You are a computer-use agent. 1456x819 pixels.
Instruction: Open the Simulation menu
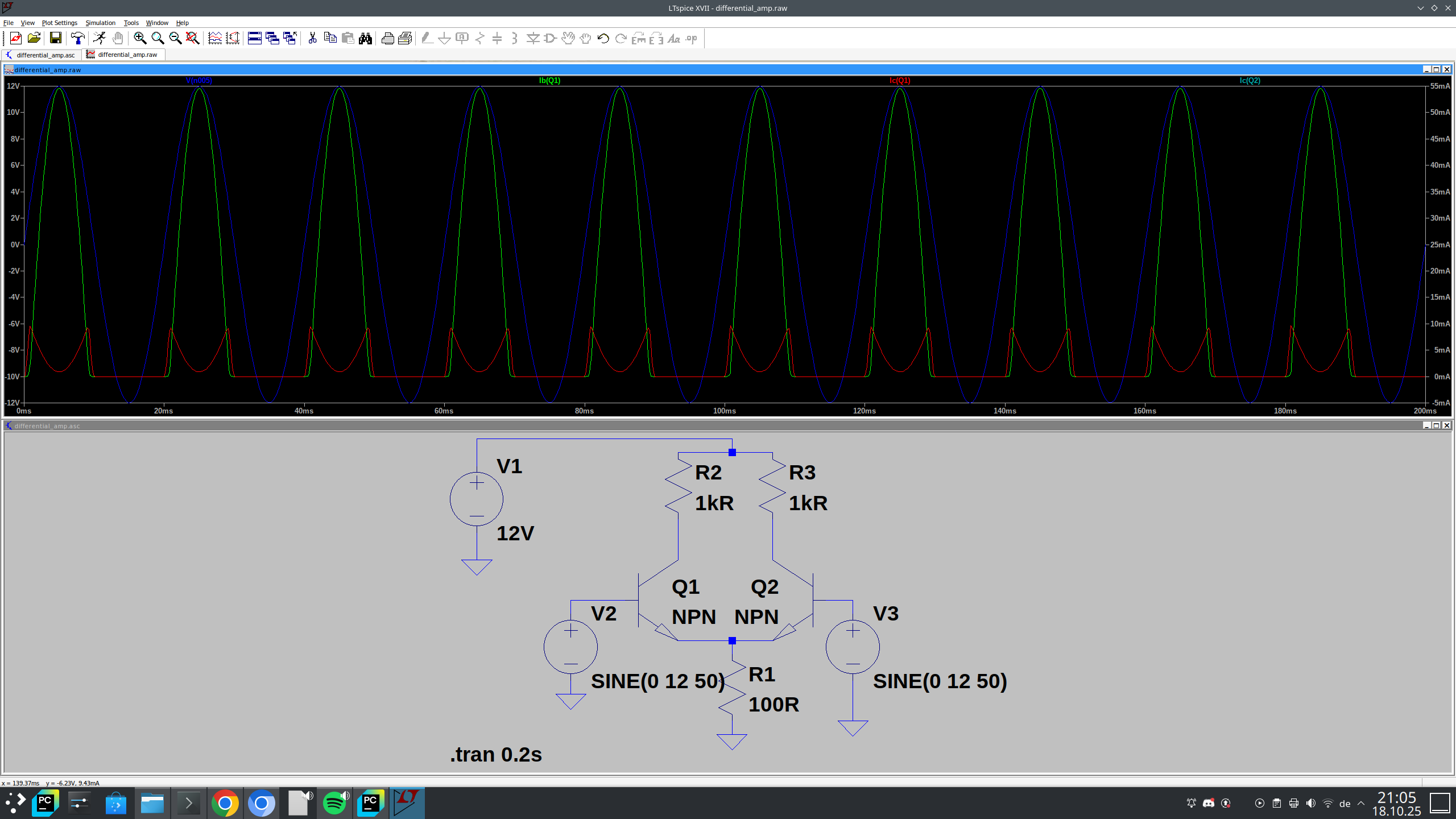pos(100,23)
